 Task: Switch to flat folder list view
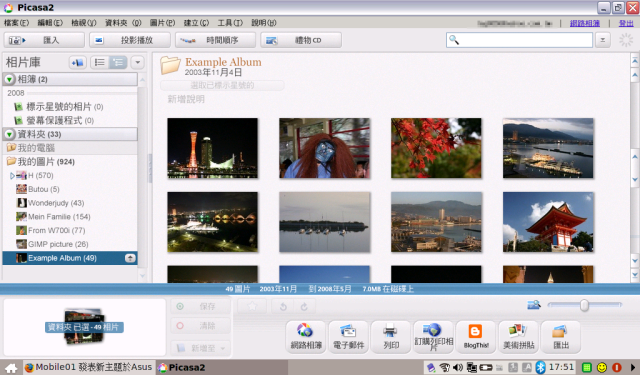(x=99, y=62)
